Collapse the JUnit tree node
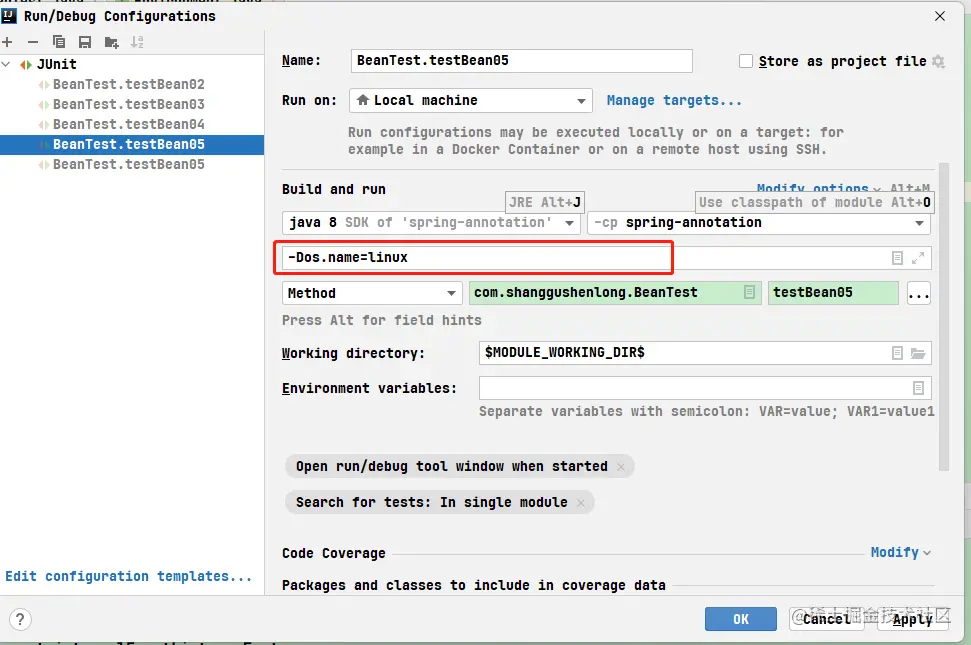Screen dimensions: 971x645 (8, 65)
